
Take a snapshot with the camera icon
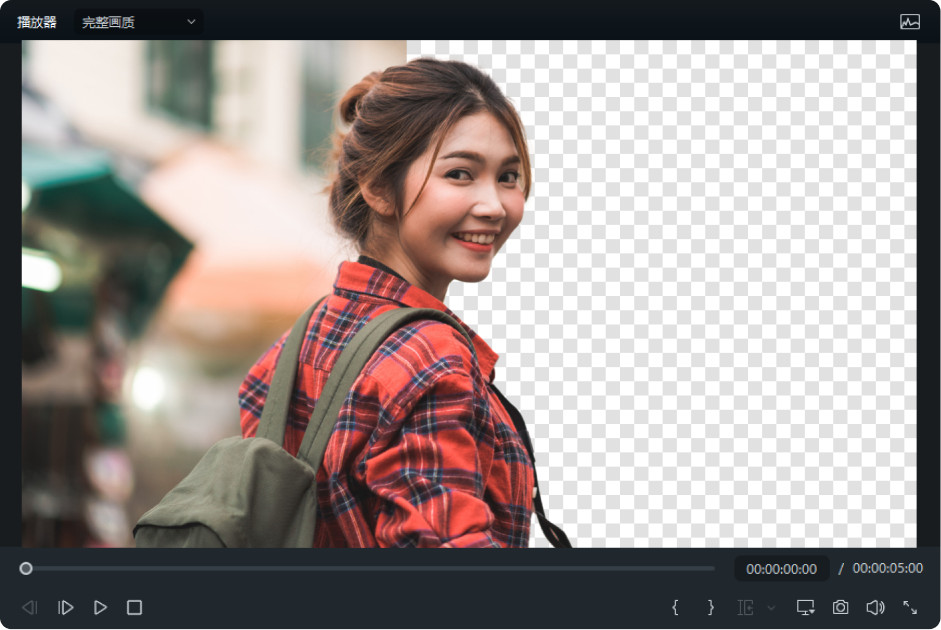(x=840, y=607)
